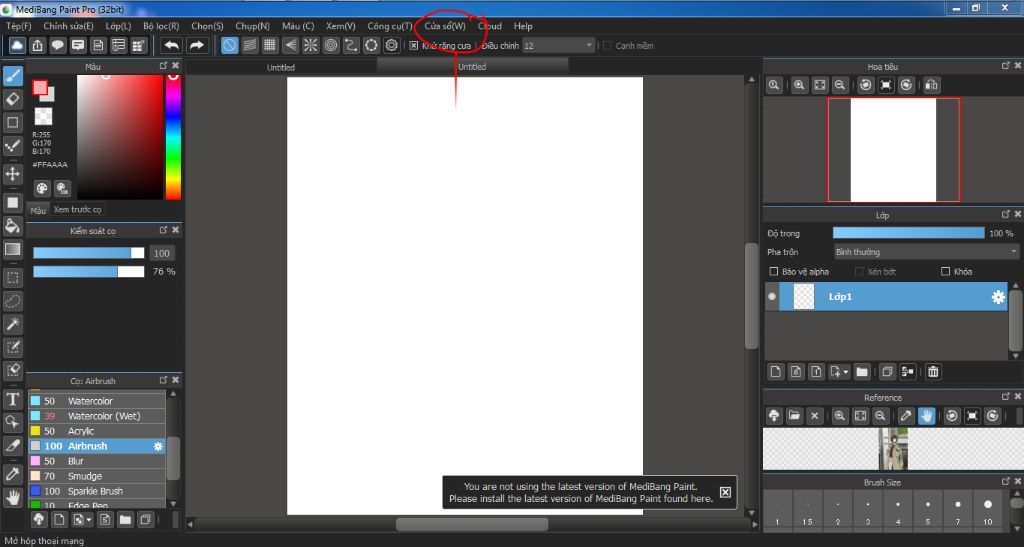Zoom in on Navigator panel
The image size is (1024, 547).
click(x=799, y=85)
